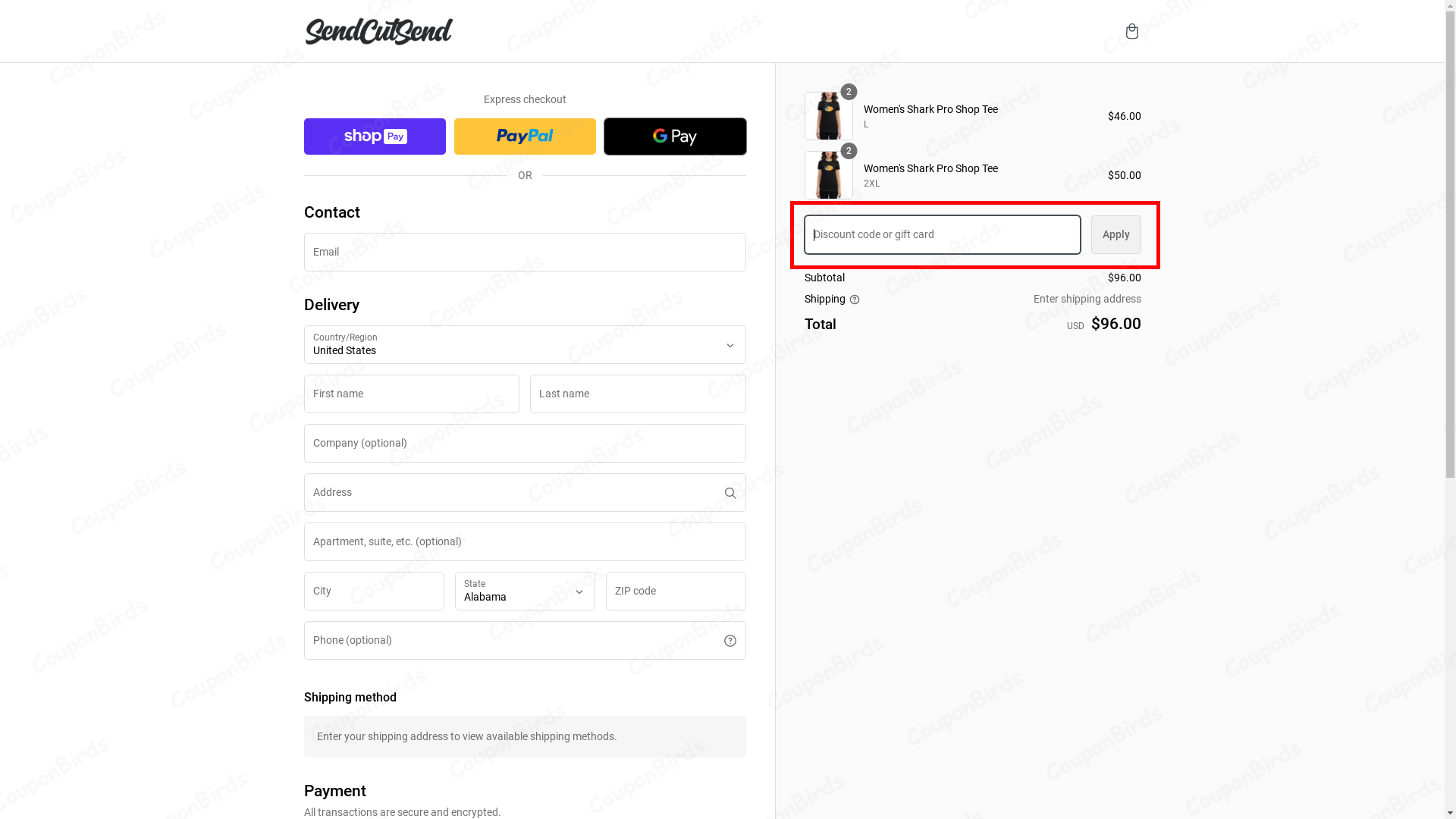
Task: Click the 2XL Shark Pro Shop Tee thumbnail
Action: (x=829, y=175)
